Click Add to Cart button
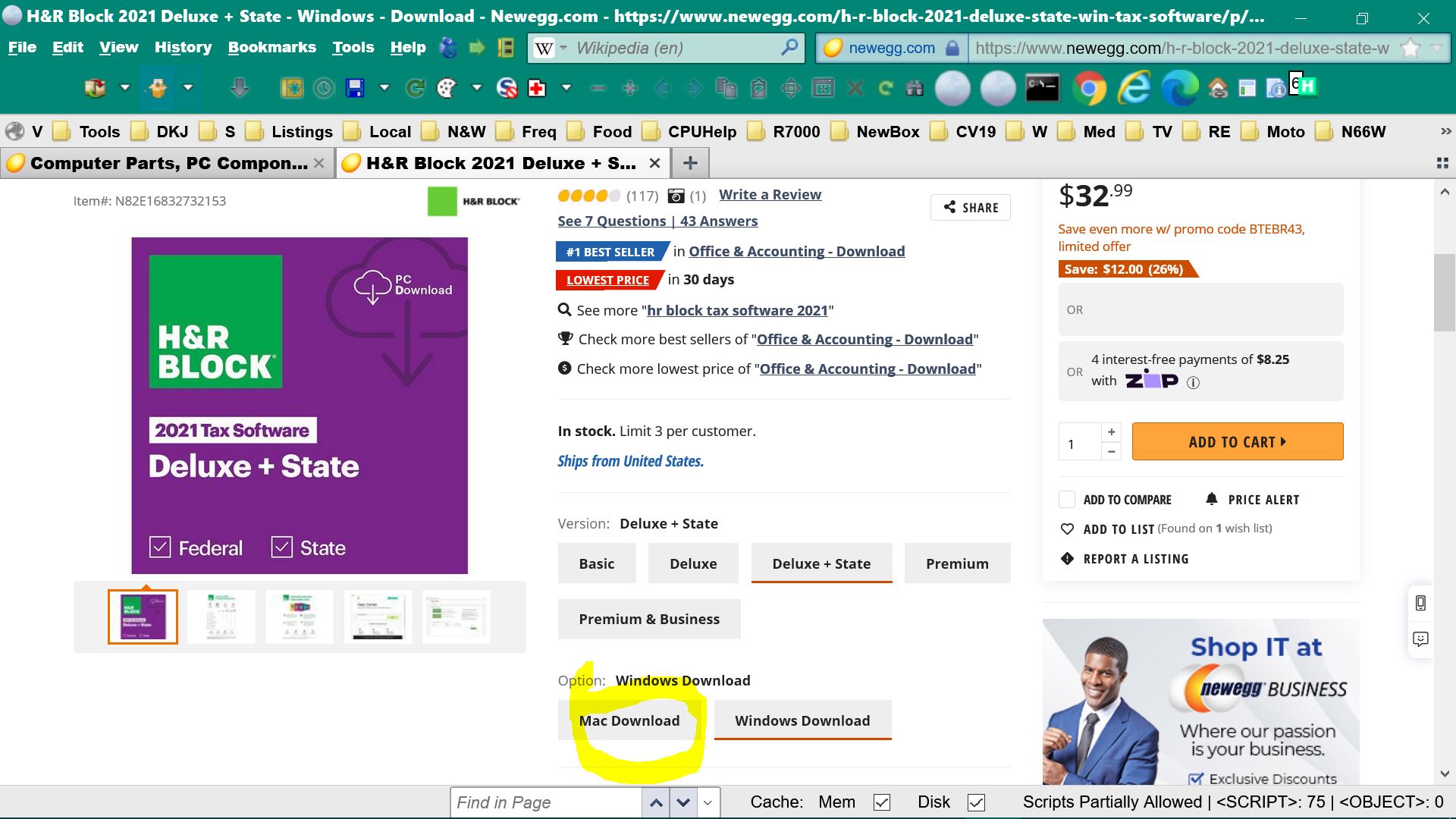The image size is (1456, 819). [1237, 441]
